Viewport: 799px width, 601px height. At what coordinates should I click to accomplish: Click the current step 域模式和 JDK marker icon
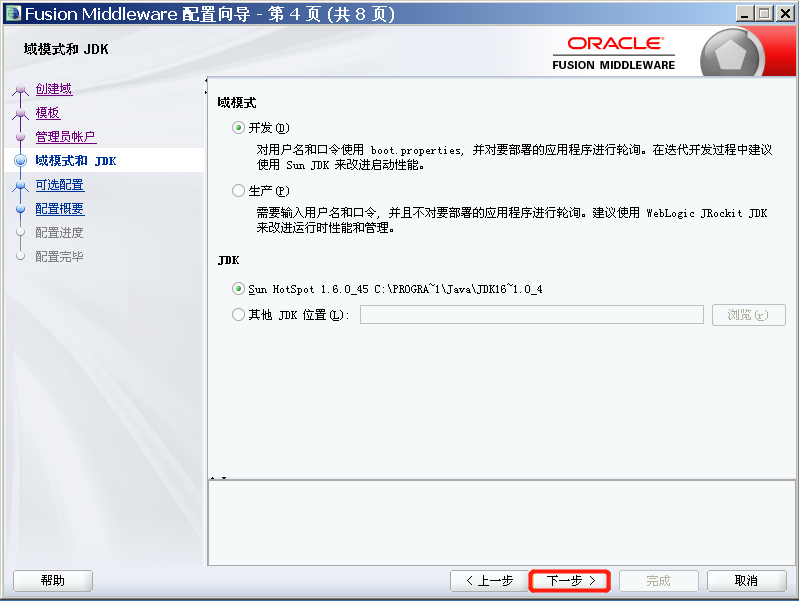[x=20, y=161]
